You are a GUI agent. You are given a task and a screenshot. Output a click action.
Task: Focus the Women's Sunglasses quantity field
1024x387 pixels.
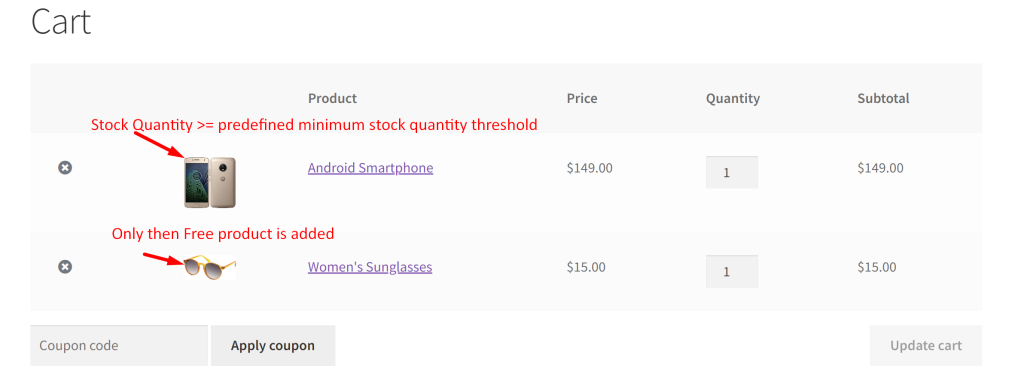[731, 271]
